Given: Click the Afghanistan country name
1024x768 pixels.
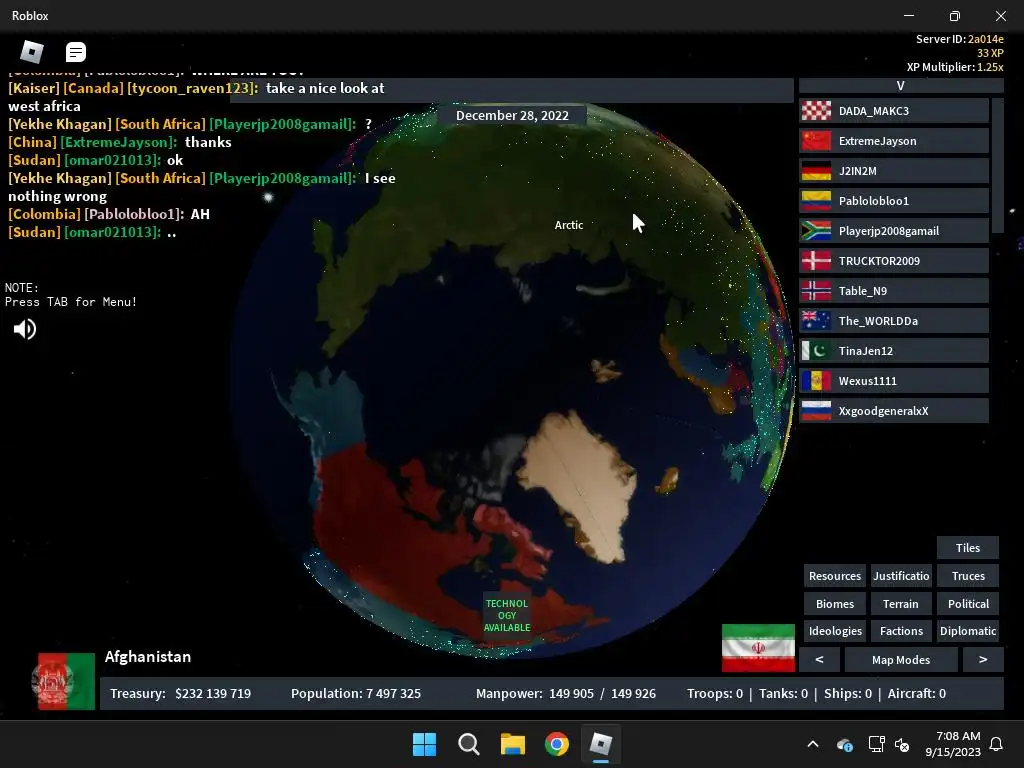Looking at the screenshot, I should 148,657.
